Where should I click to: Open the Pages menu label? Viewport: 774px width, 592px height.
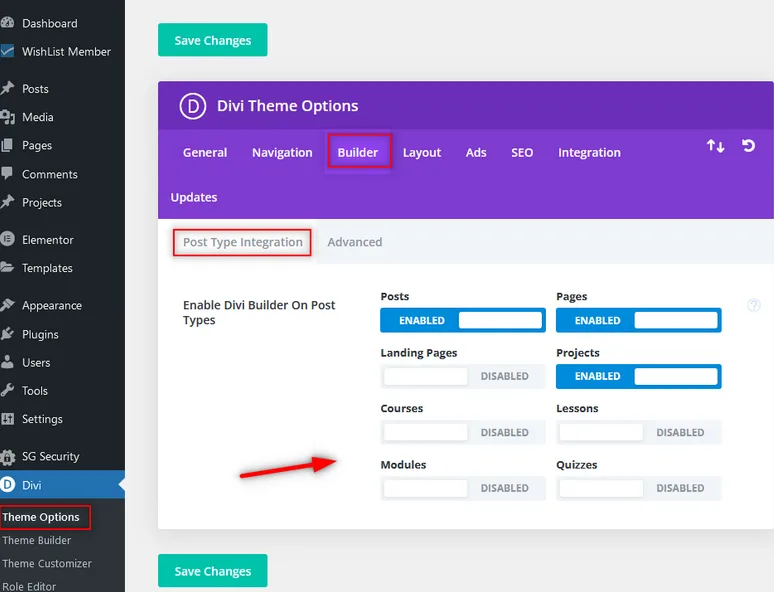pos(37,145)
